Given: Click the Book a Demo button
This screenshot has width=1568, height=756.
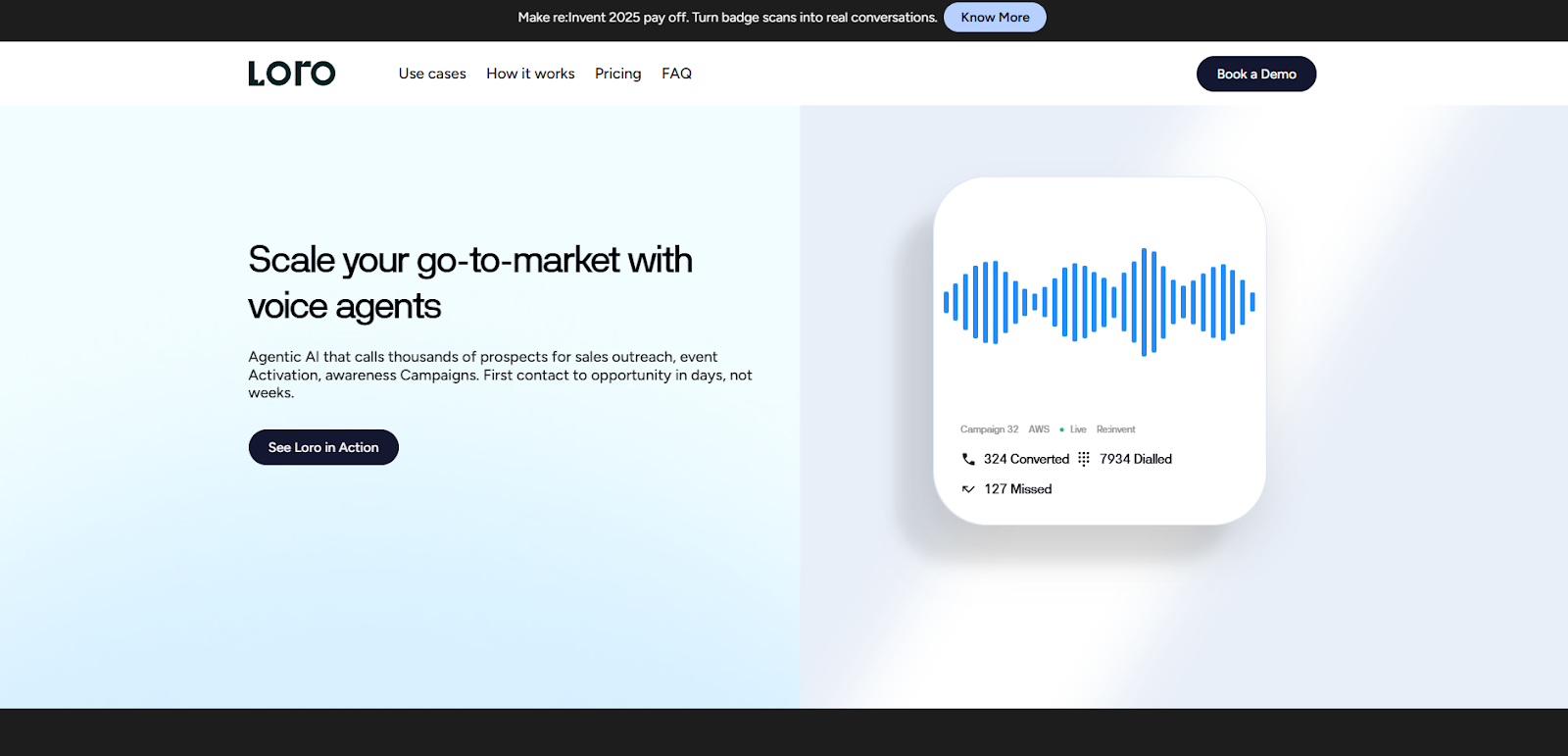Looking at the screenshot, I should pos(1256,74).
